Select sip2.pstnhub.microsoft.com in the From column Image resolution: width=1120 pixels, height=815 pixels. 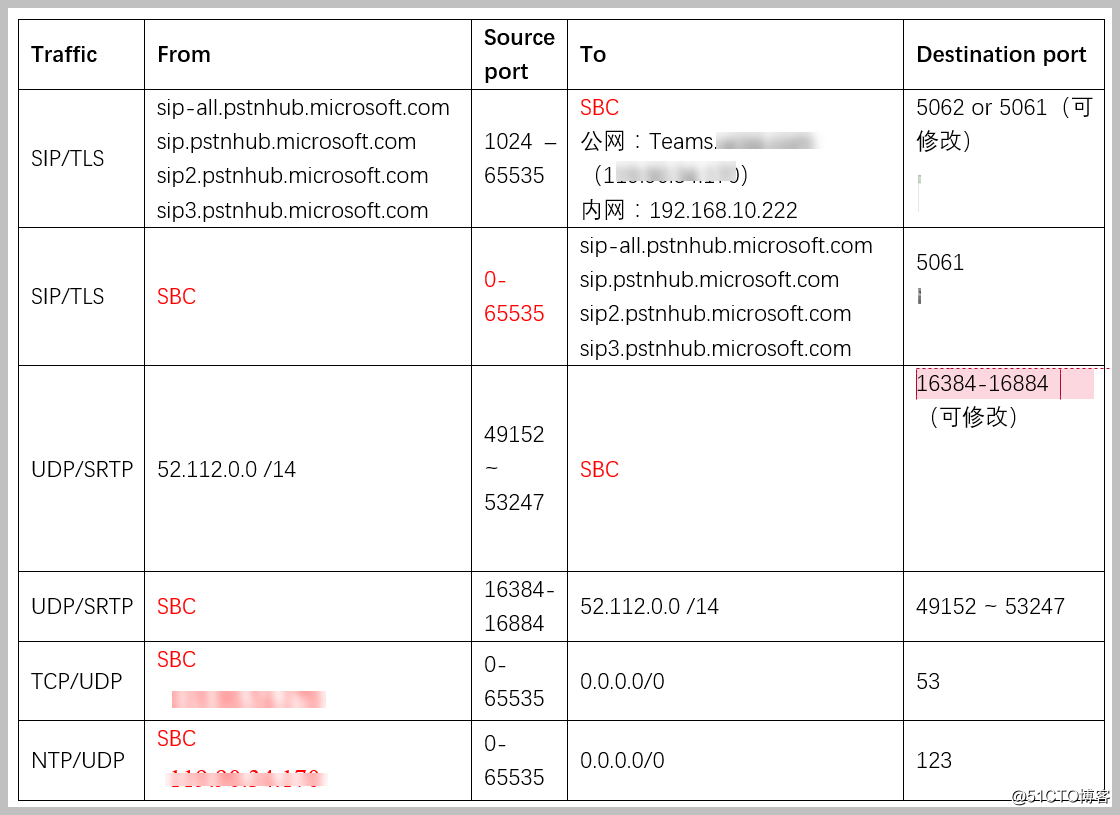[x=292, y=176]
